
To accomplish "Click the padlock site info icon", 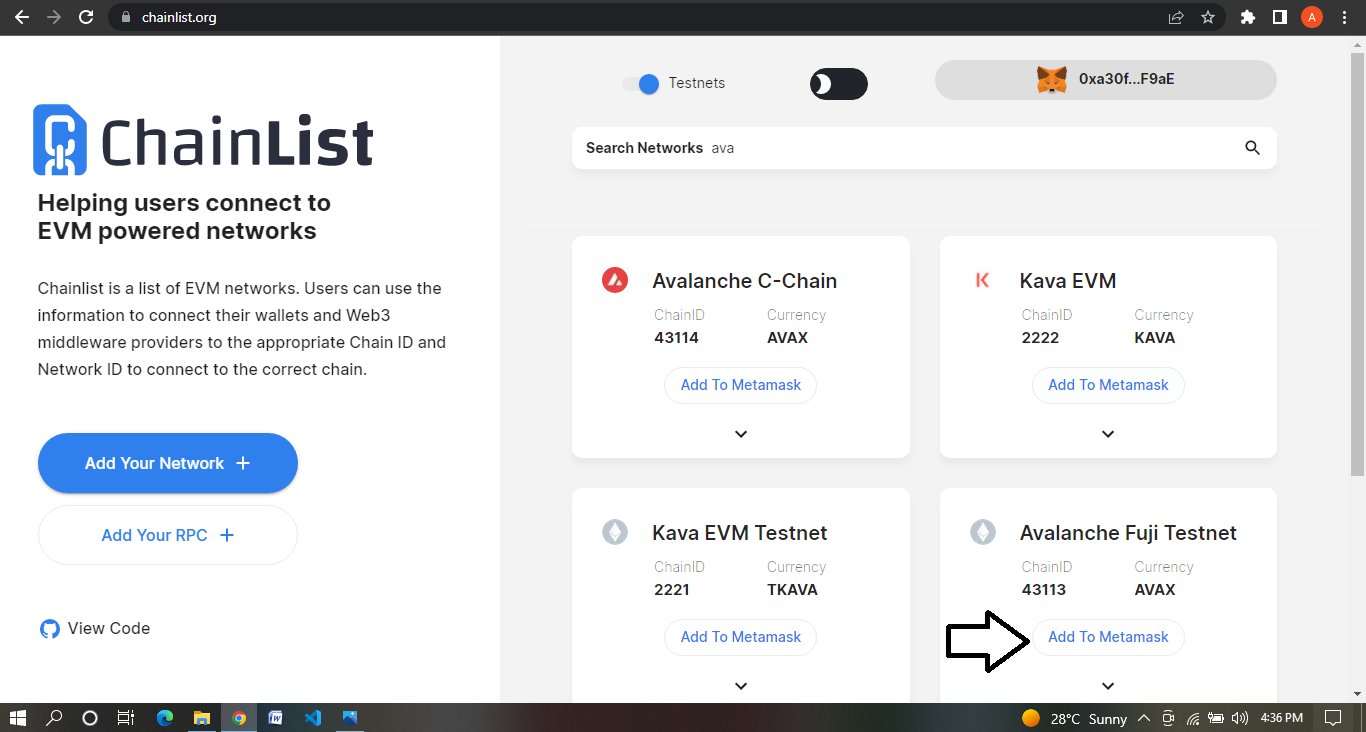I will tap(125, 17).
